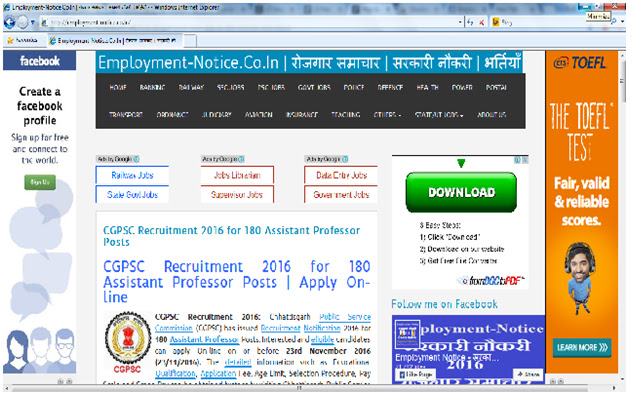Expand the OTHERS dropdown menu
Image resolution: width=640 pixels, height=400 pixels.
tap(387, 115)
